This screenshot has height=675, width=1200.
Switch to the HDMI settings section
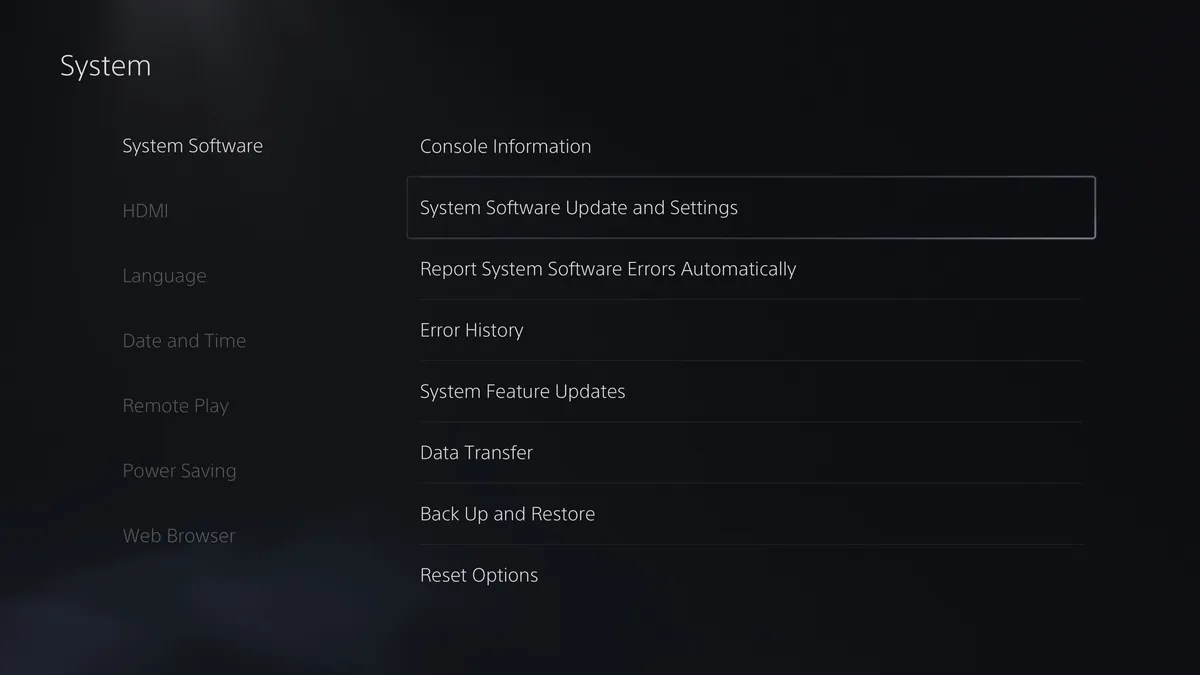click(x=145, y=211)
